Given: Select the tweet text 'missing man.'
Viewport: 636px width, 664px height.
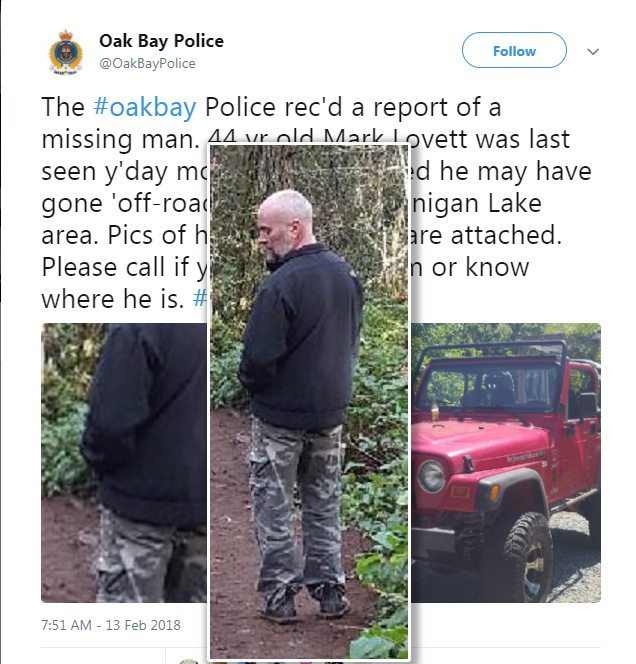Looking at the screenshot, I should pyautogui.click(x=120, y=139).
